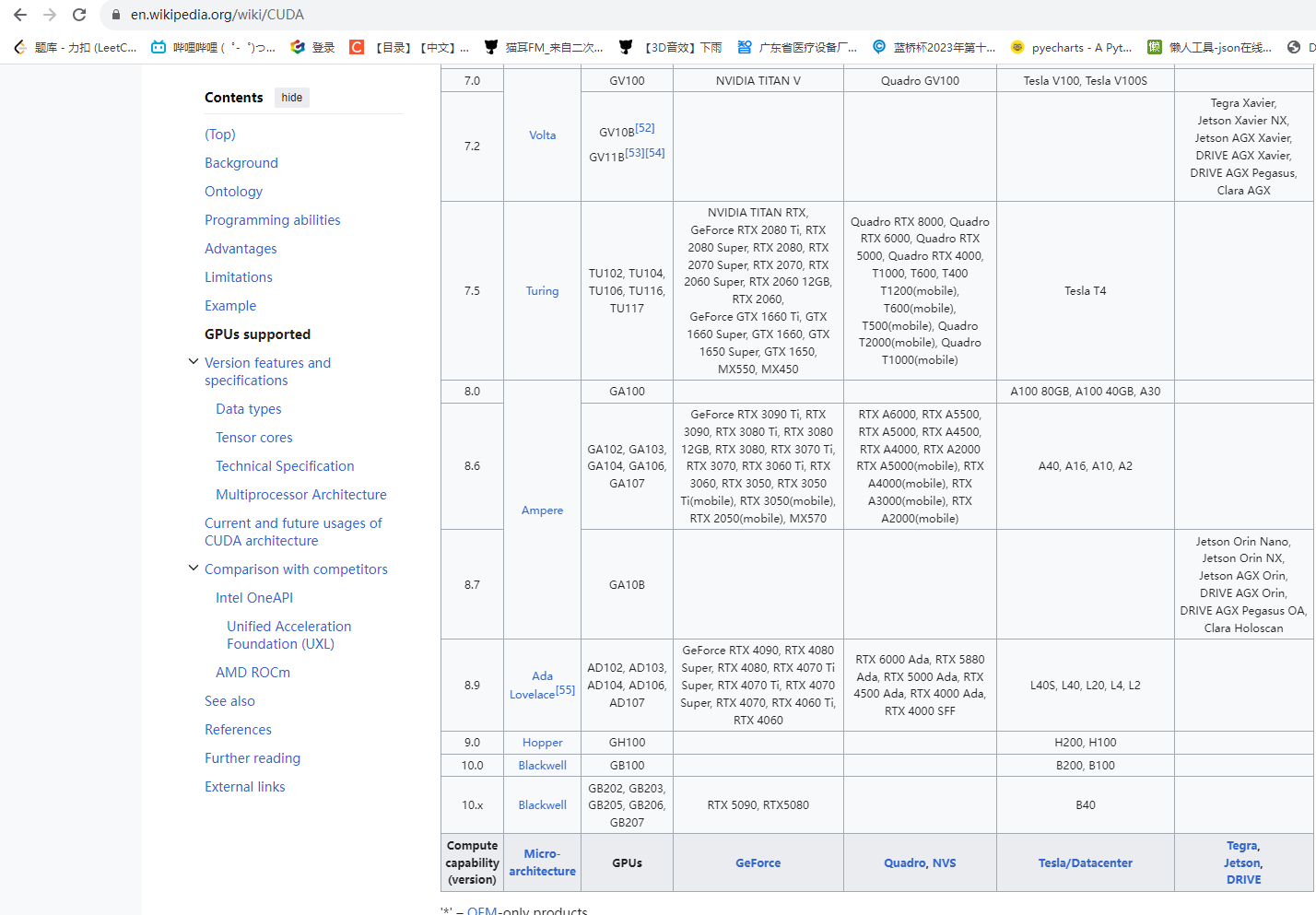Screen dimensions: 1316x915
Task: Open the 哔哩哔哩 bookmark
Action: click(x=213, y=47)
